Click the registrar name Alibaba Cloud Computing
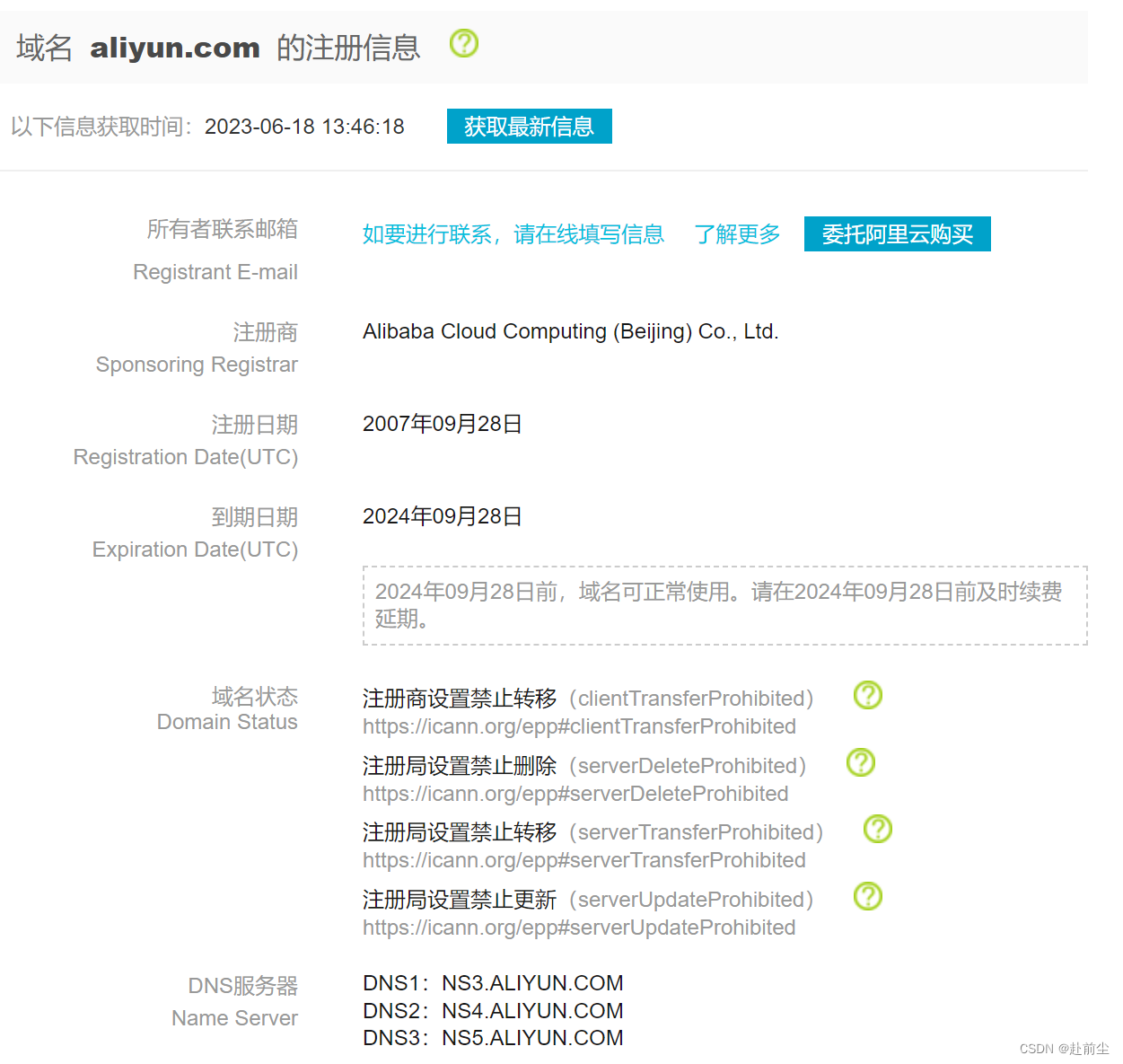The width and height of the screenshot is (1123, 1064). [x=571, y=331]
